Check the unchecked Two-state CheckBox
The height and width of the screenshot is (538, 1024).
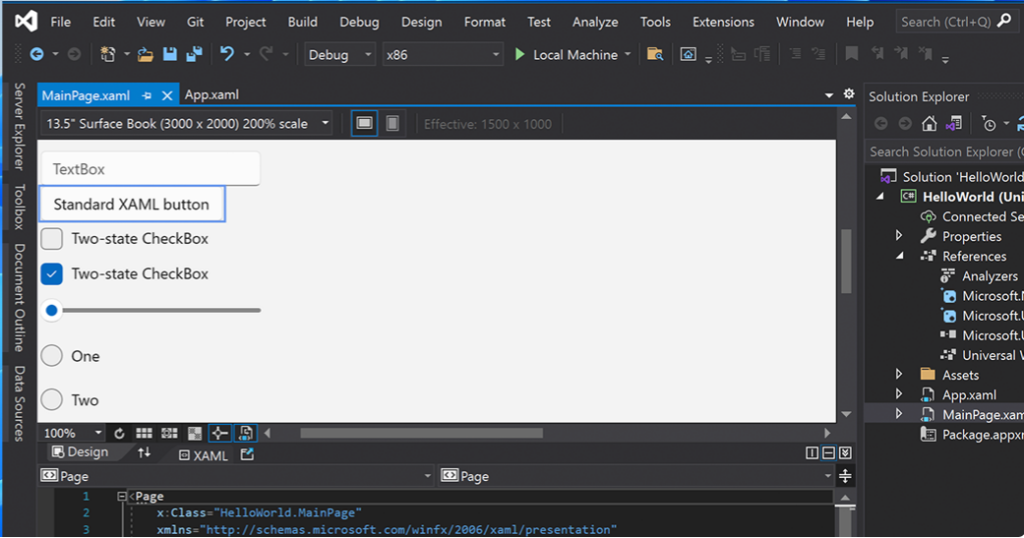(x=52, y=239)
